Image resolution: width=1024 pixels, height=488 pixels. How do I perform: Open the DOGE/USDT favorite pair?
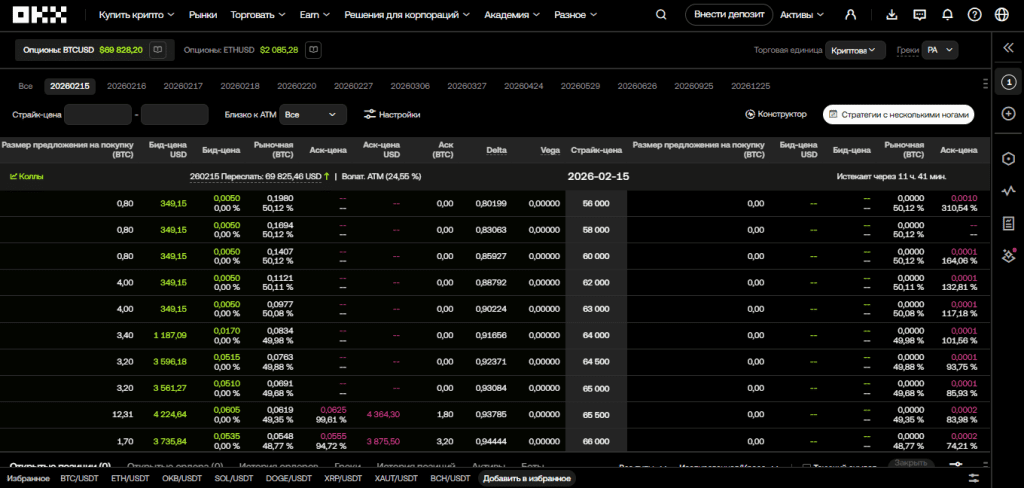pos(289,478)
